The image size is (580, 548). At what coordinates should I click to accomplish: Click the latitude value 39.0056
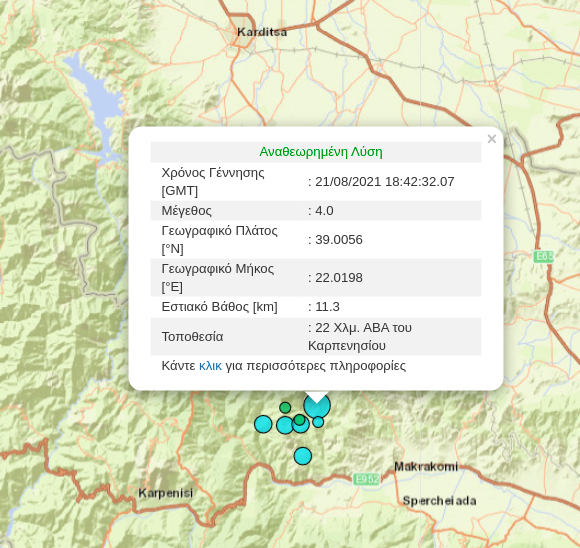tap(339, 240)
